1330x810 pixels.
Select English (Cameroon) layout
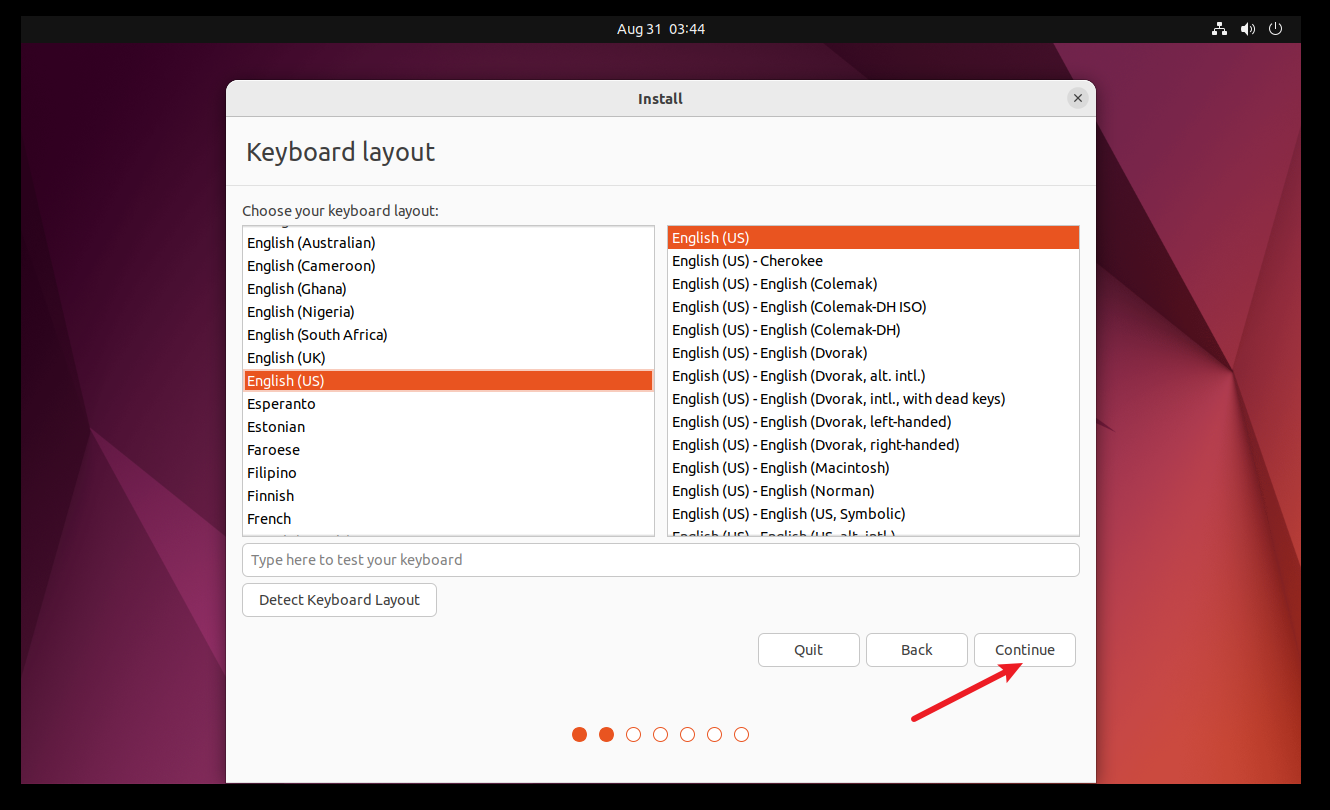pos(448,266)
